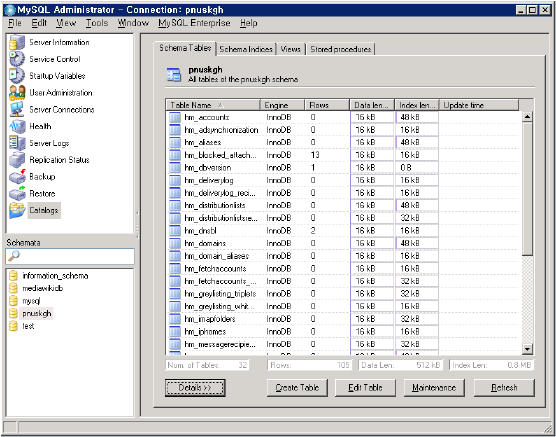Open the File menu
This screenshot has height=437, width=556.
(15, 23)
